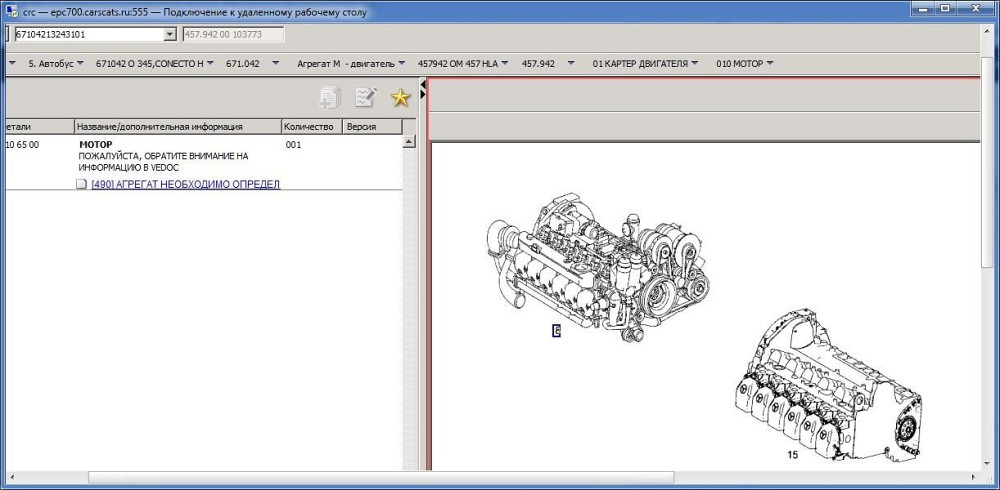Click the callout marker under the upper engine

(x=556, y=331)
